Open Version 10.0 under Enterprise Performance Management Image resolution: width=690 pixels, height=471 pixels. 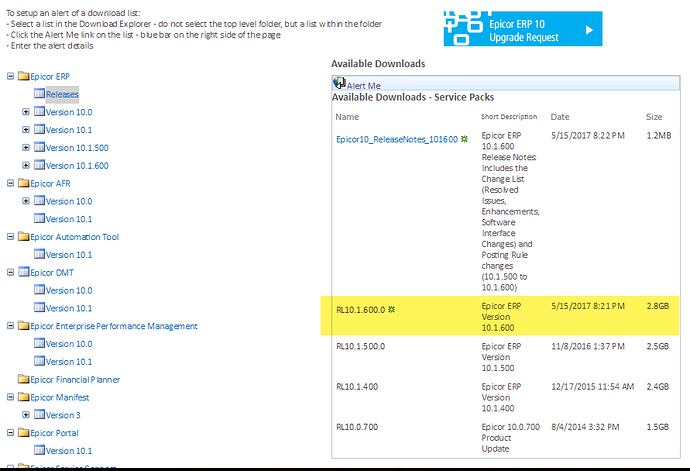click(x=69, y=344)
